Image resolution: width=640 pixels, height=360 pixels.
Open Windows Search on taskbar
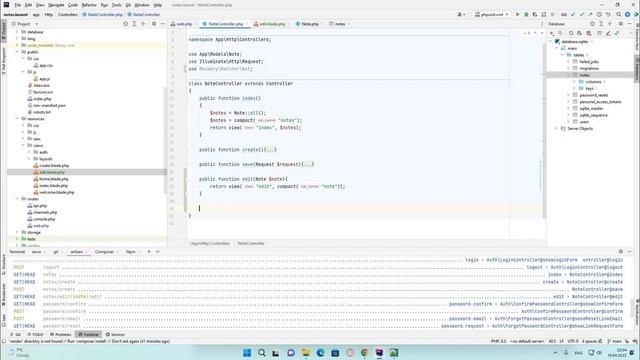tap(262, 353)
